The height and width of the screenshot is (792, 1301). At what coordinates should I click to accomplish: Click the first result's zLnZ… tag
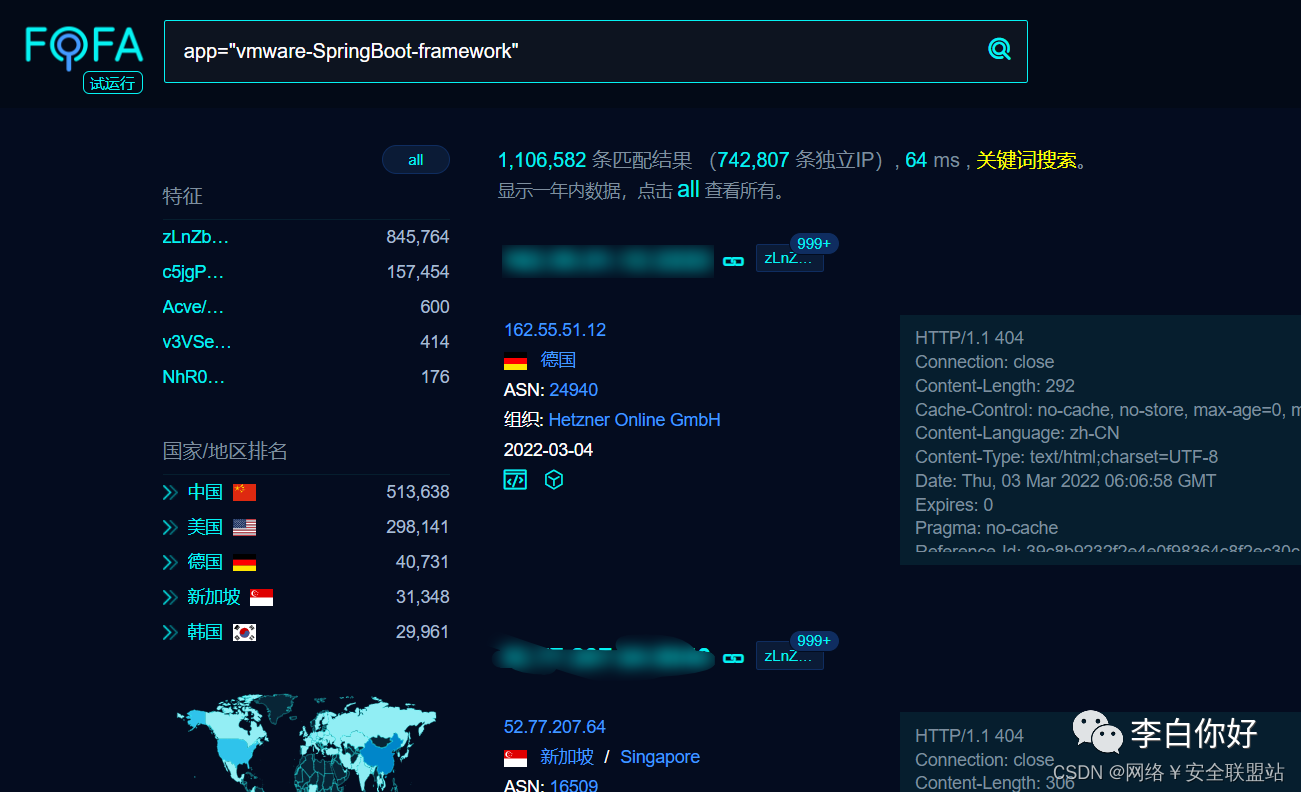click(789, 258)
